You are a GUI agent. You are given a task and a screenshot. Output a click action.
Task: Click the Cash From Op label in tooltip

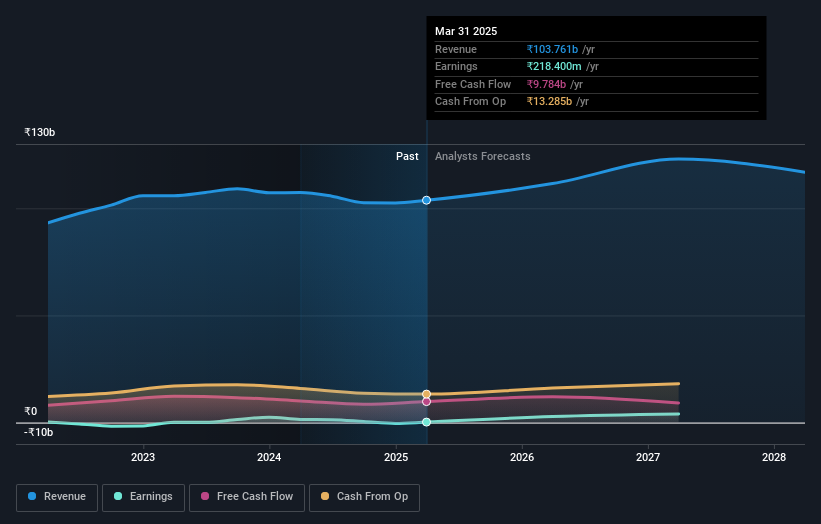pos(470,102)
